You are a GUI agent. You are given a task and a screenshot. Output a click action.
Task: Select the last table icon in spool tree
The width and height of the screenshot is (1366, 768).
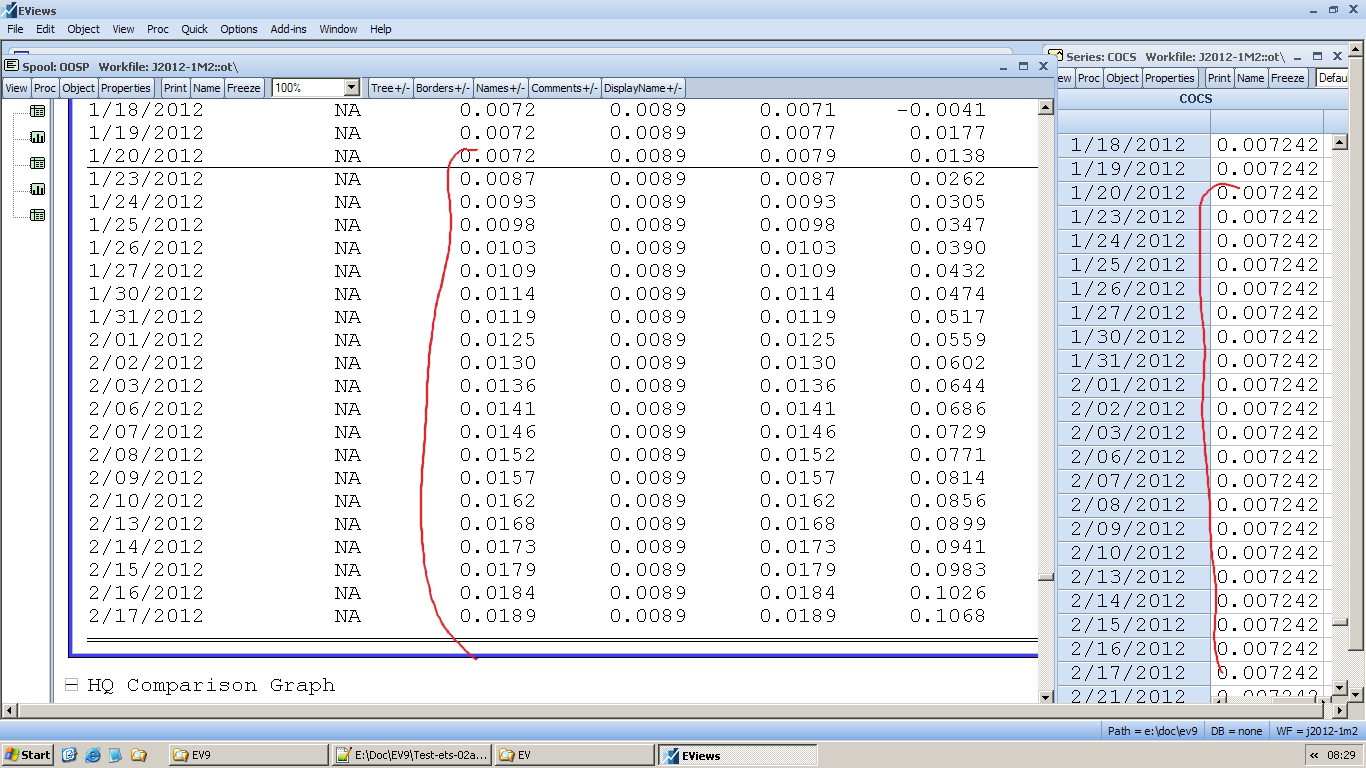point(37,215)
